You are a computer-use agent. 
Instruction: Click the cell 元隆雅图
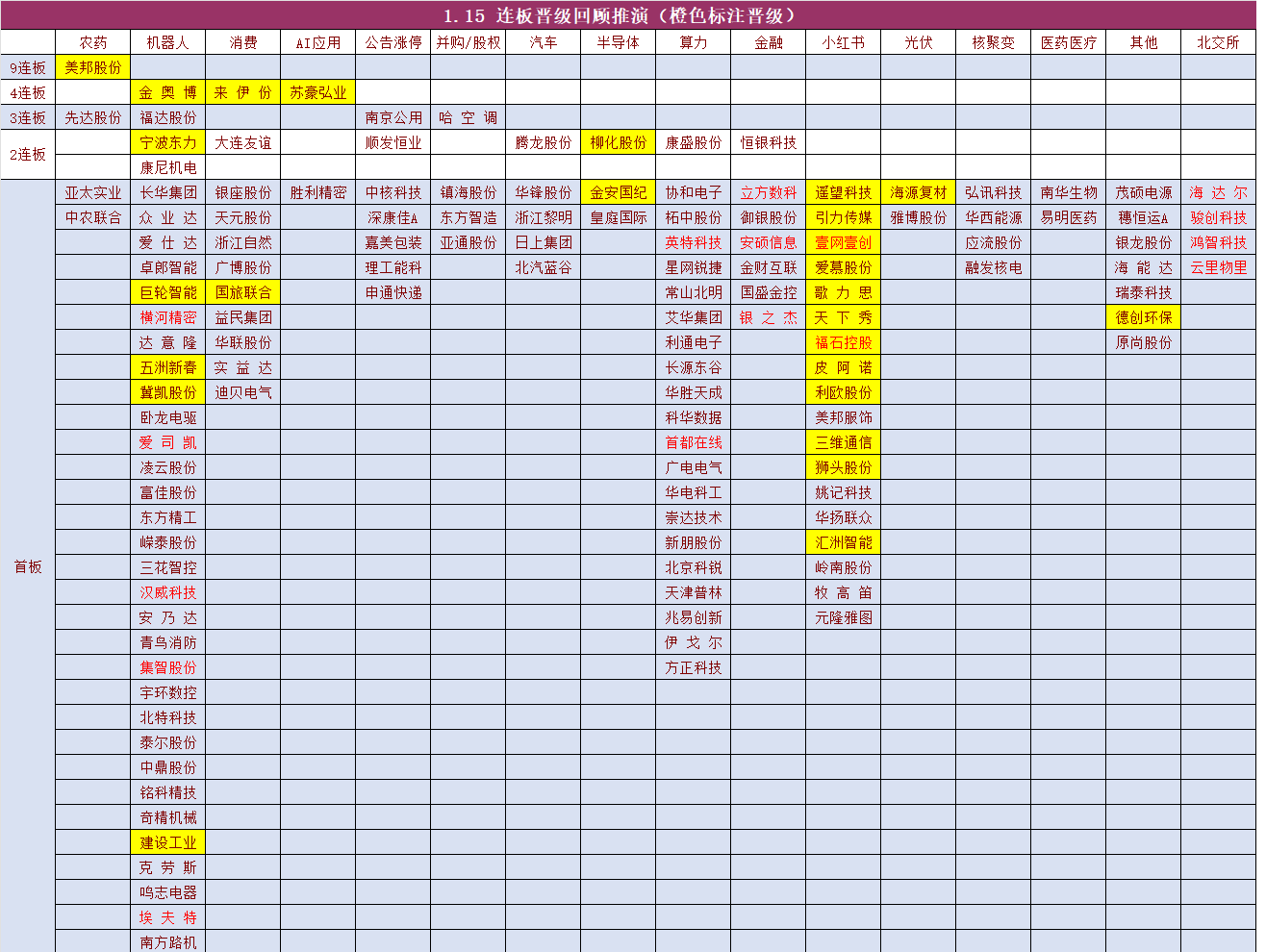pyautogui.click(x=844, y=617)
